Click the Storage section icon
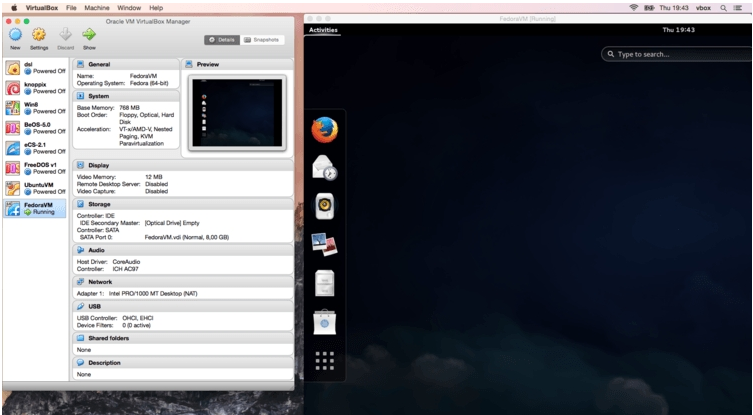The image size is (753, 415). [80, 204]
